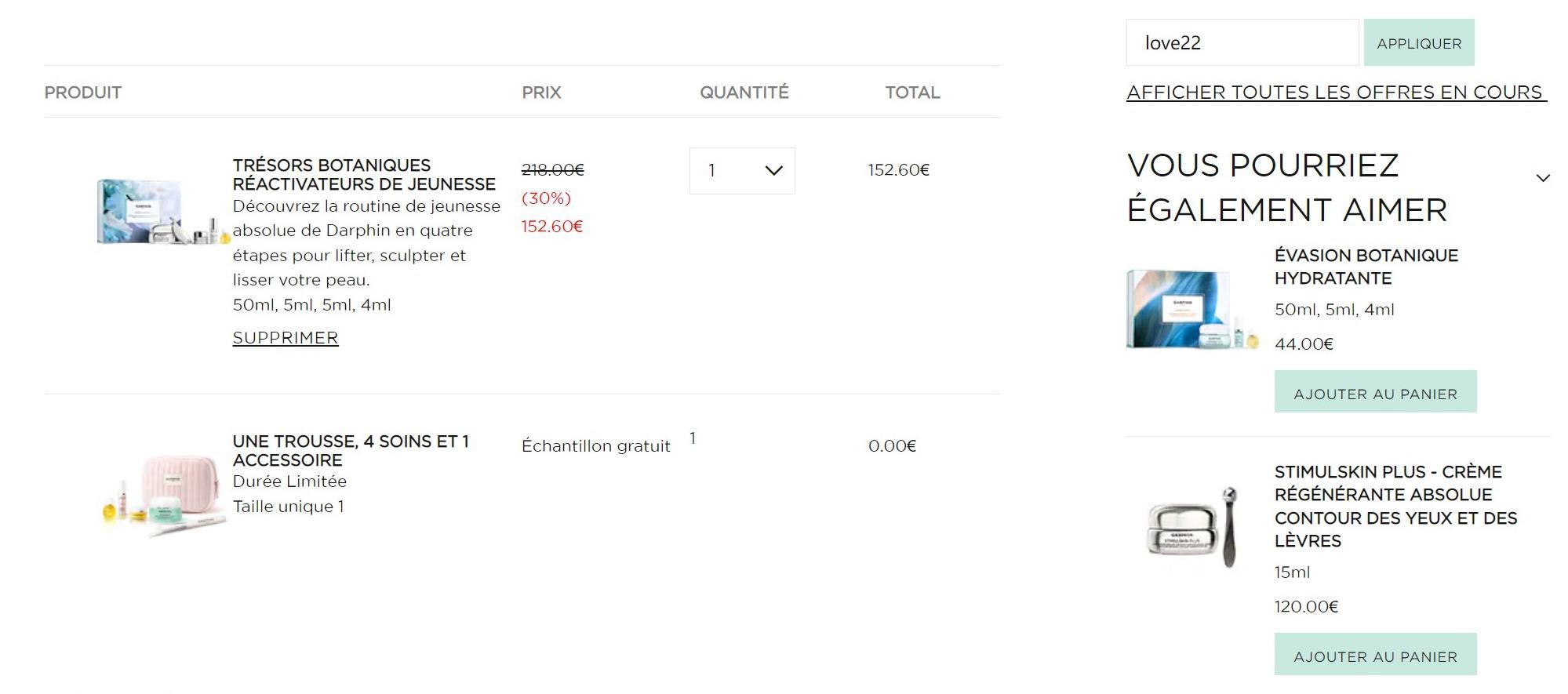Apply the promo code with Appliquer
Screen dimensions: 1568x694
pos(1418,43)
